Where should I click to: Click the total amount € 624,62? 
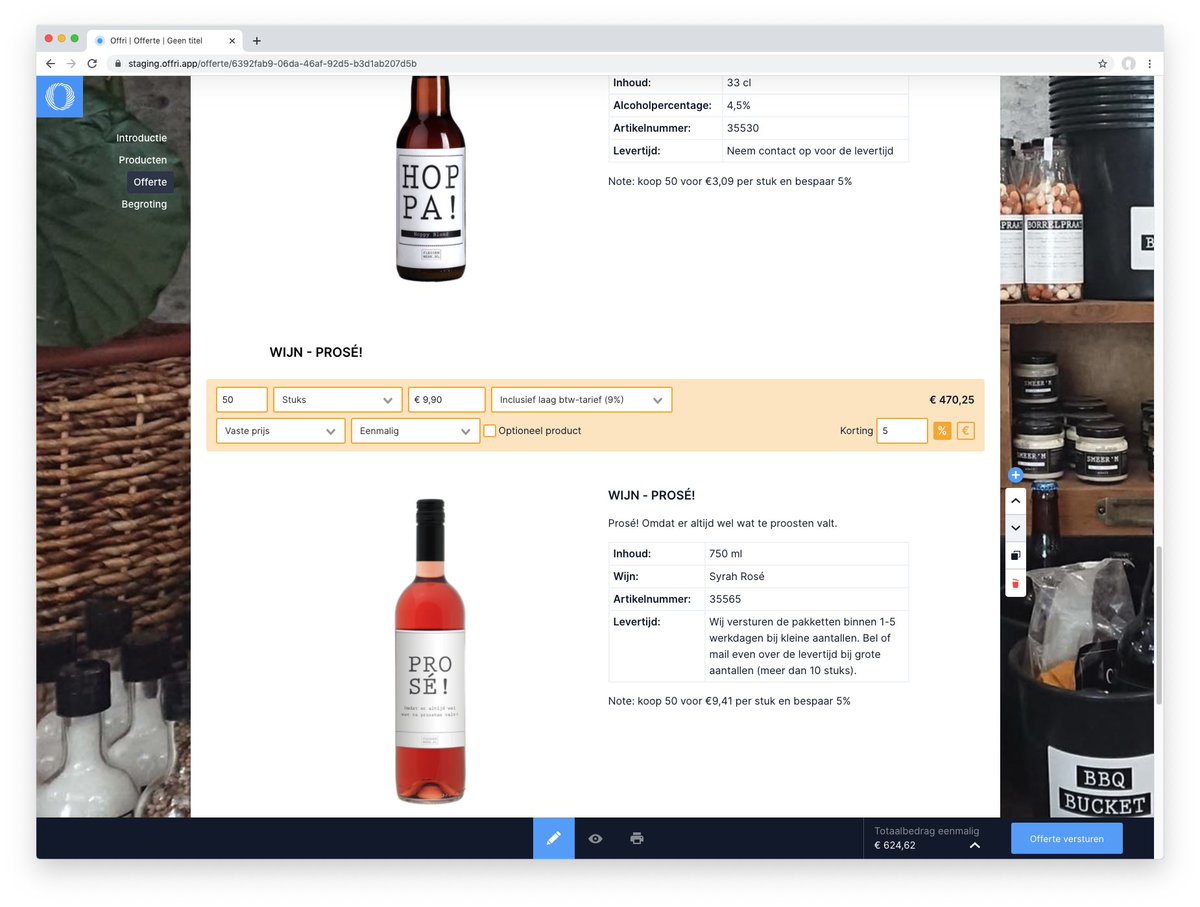pyautogui.click(x=894, y=845)
